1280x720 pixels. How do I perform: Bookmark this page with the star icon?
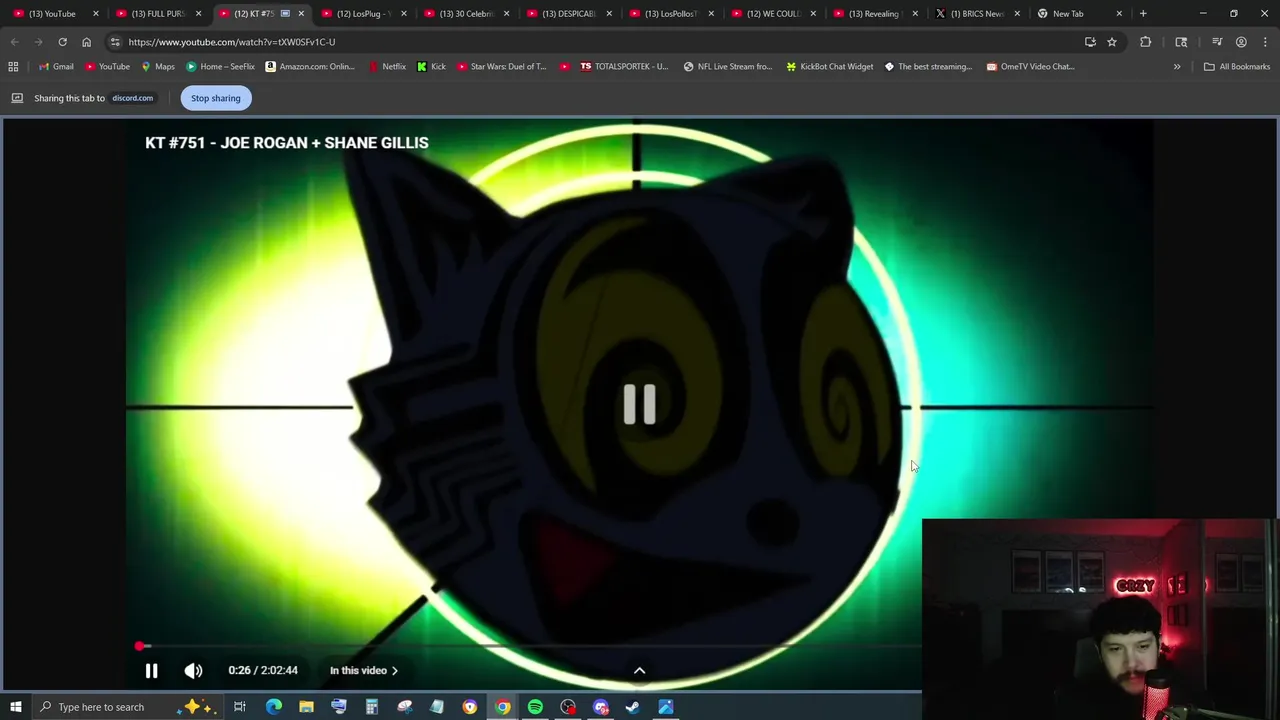pyautogui.click(x=1111, y=42)
